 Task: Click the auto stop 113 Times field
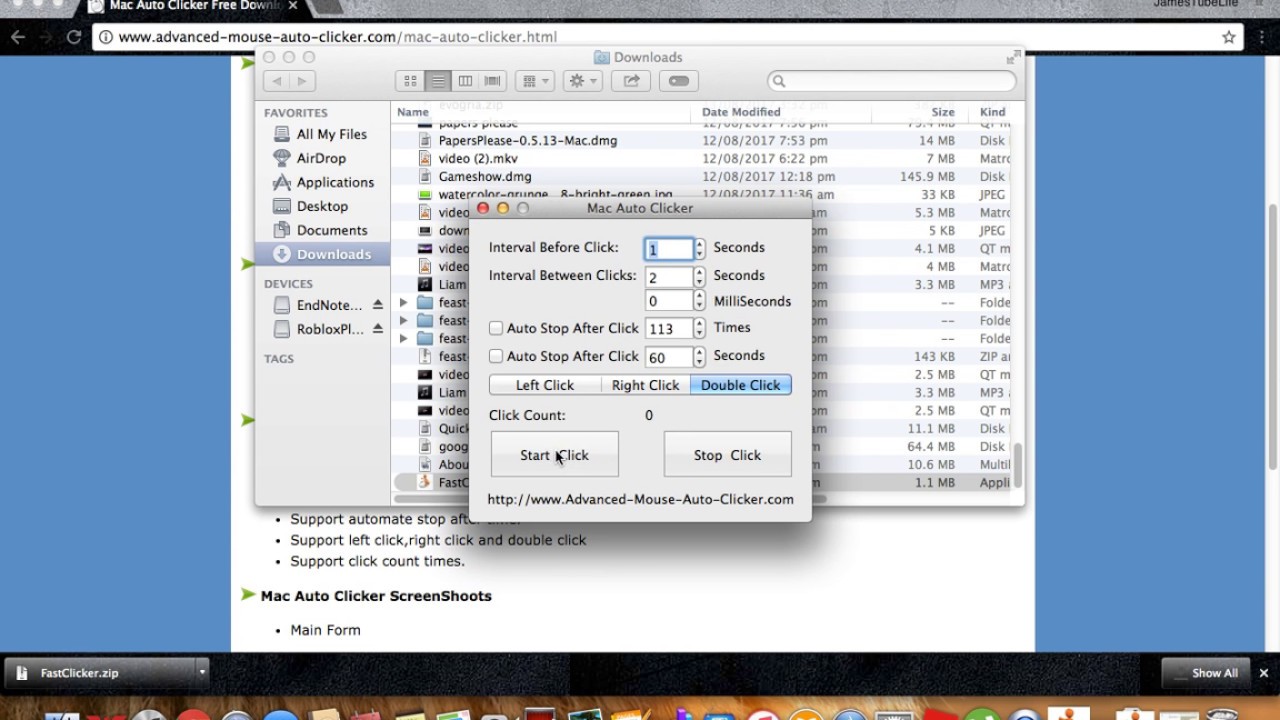tap(669, 328)
